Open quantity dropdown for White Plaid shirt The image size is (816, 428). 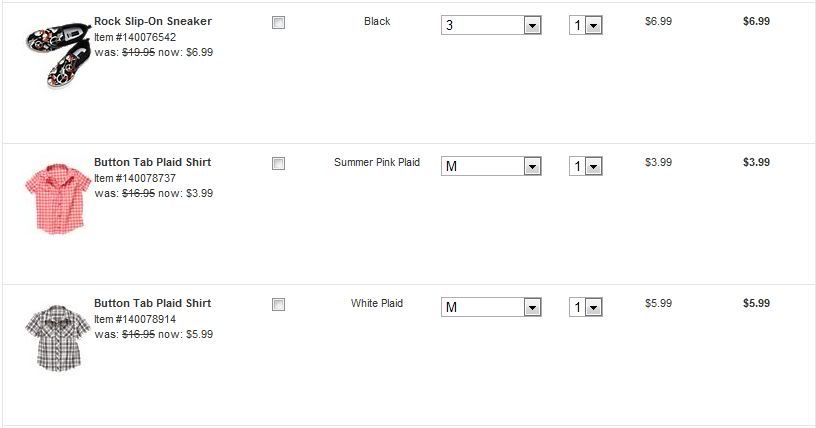pos(586,307)
